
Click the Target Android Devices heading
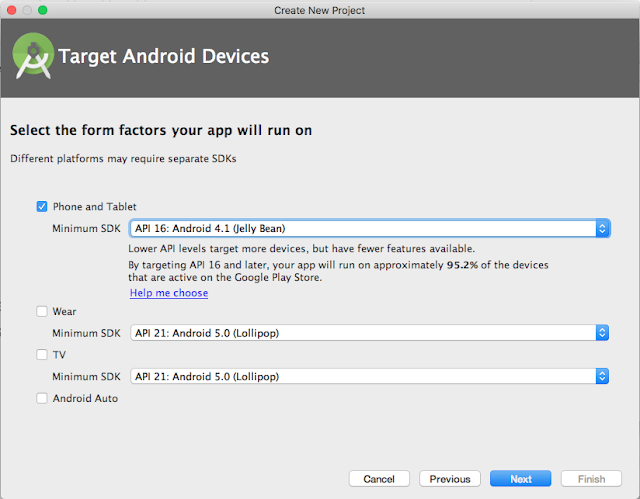pos(164,56)
